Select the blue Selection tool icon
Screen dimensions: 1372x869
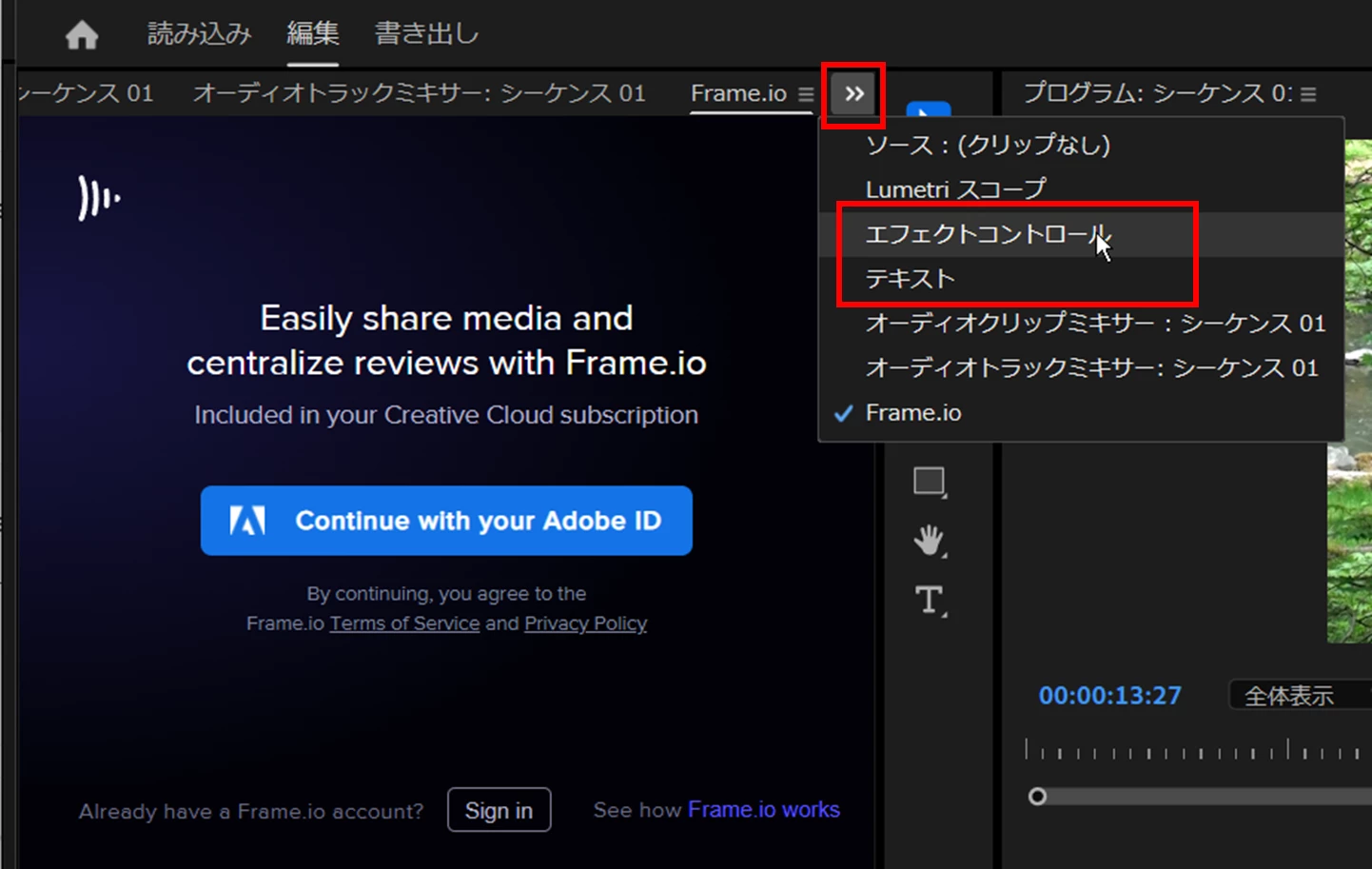click(x=929, y=109)
